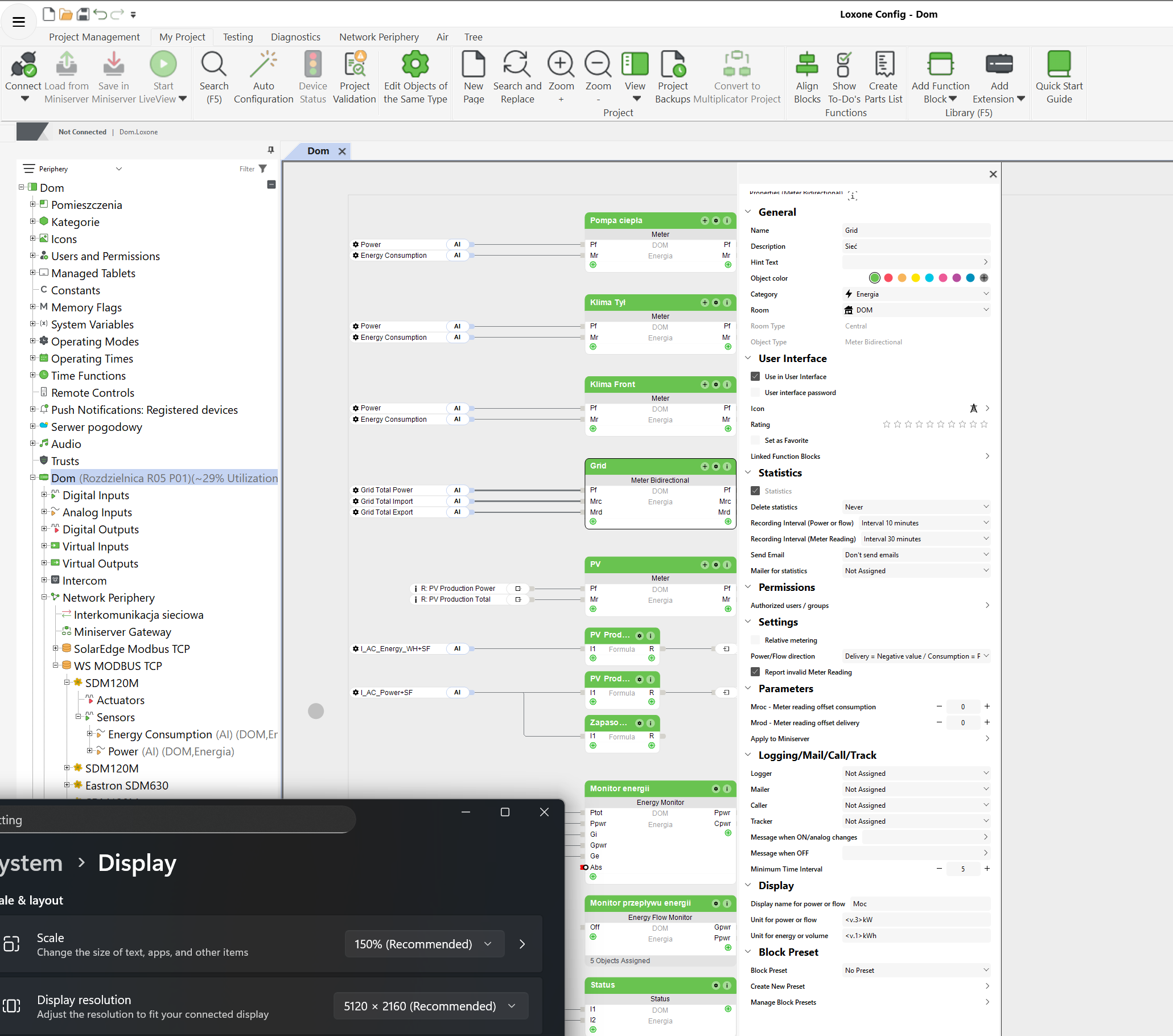The width and height of the screenshot is (1173, 1036).
Task: Switch to the Diagnostics ribbon tab
Action: click(295, 37)
